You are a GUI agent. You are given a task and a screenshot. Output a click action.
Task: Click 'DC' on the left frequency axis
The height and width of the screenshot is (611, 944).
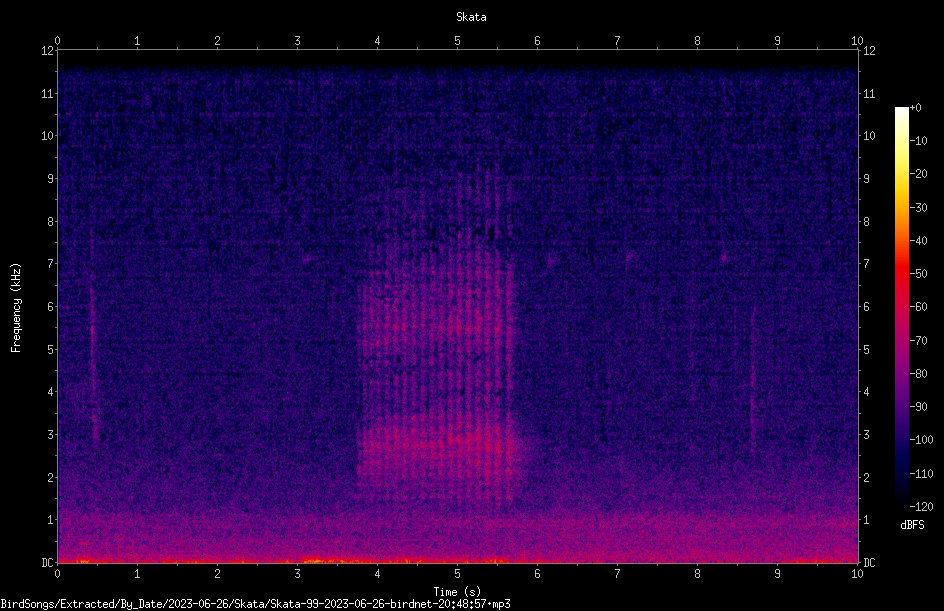click(48, 562)
